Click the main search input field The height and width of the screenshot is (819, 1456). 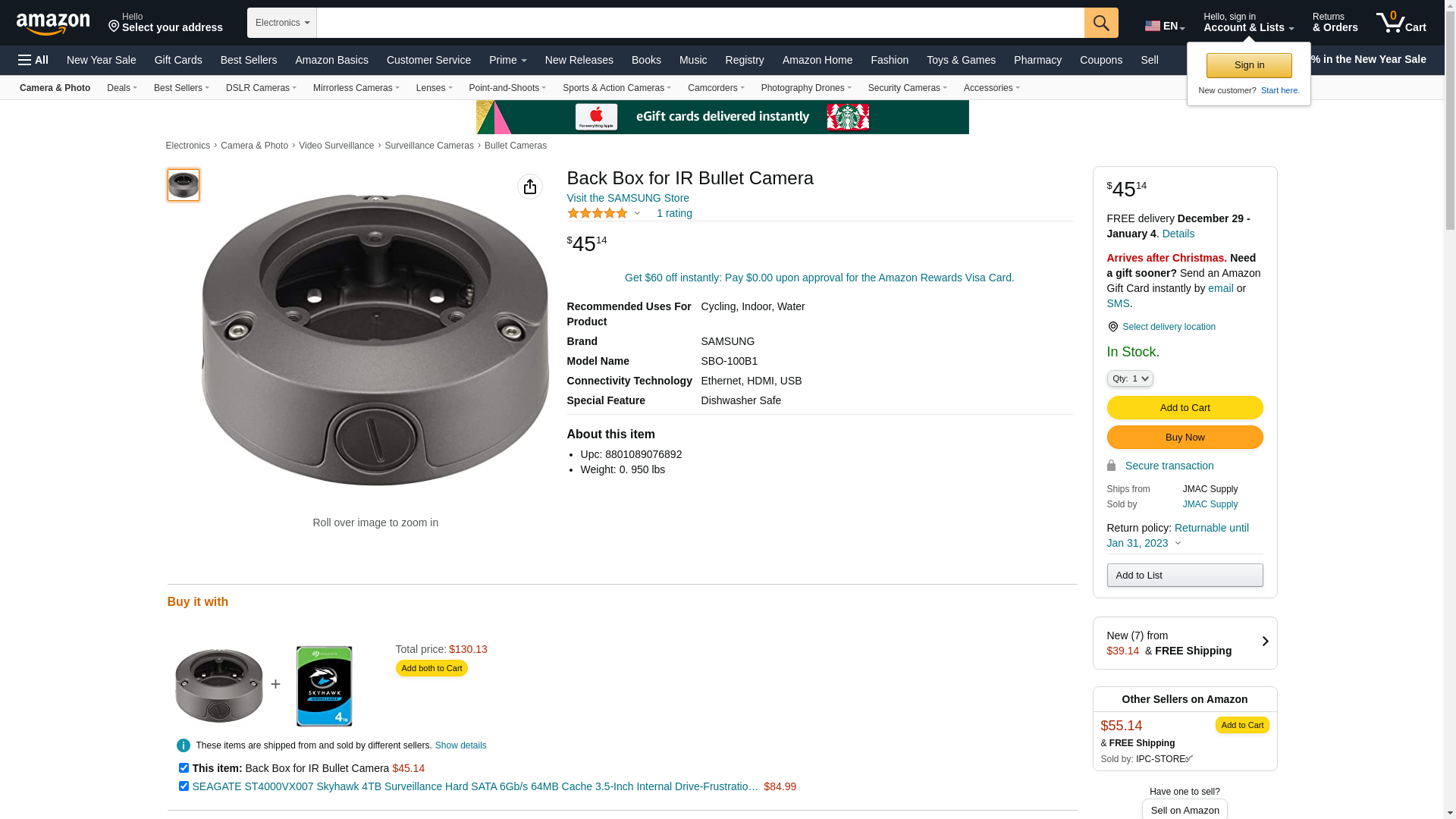[x=699, y=23]
